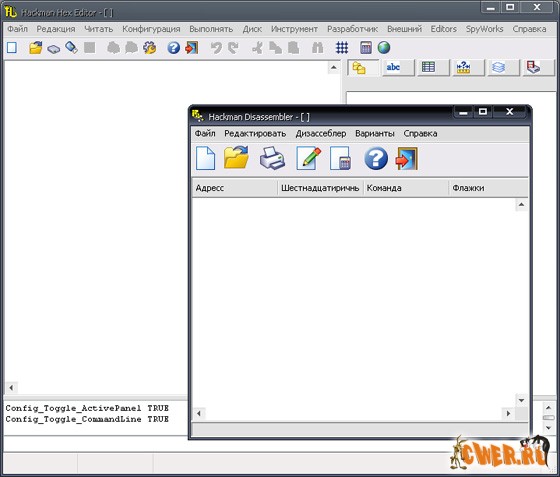Open the Выполнять menu
The image size is (560, 477).
pos(211,29)
